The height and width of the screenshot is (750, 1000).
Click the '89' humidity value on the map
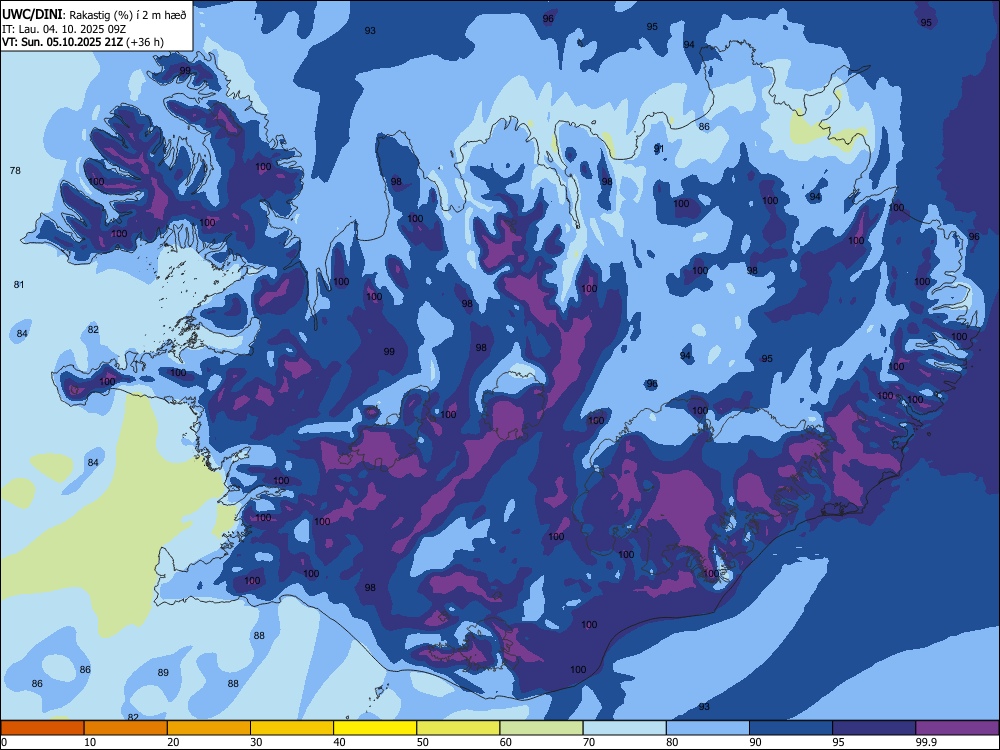(x=163, y=672)
